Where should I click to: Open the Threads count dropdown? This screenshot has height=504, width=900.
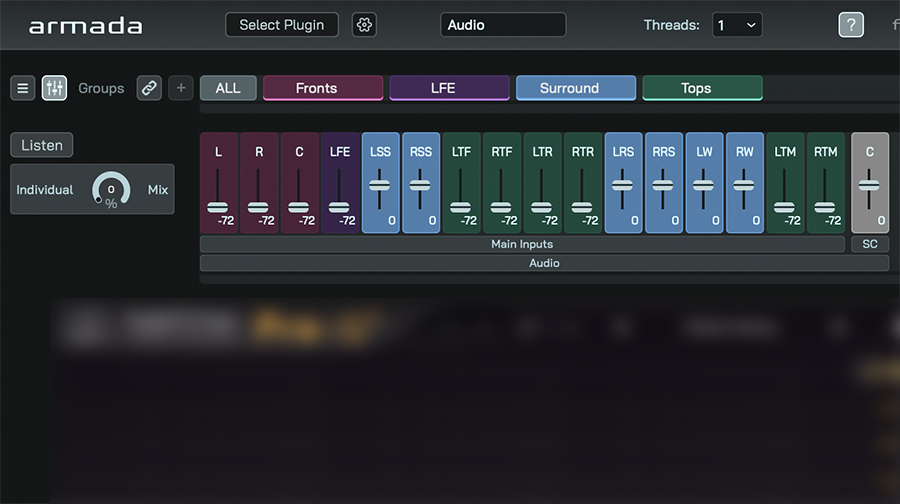point(736,25)
